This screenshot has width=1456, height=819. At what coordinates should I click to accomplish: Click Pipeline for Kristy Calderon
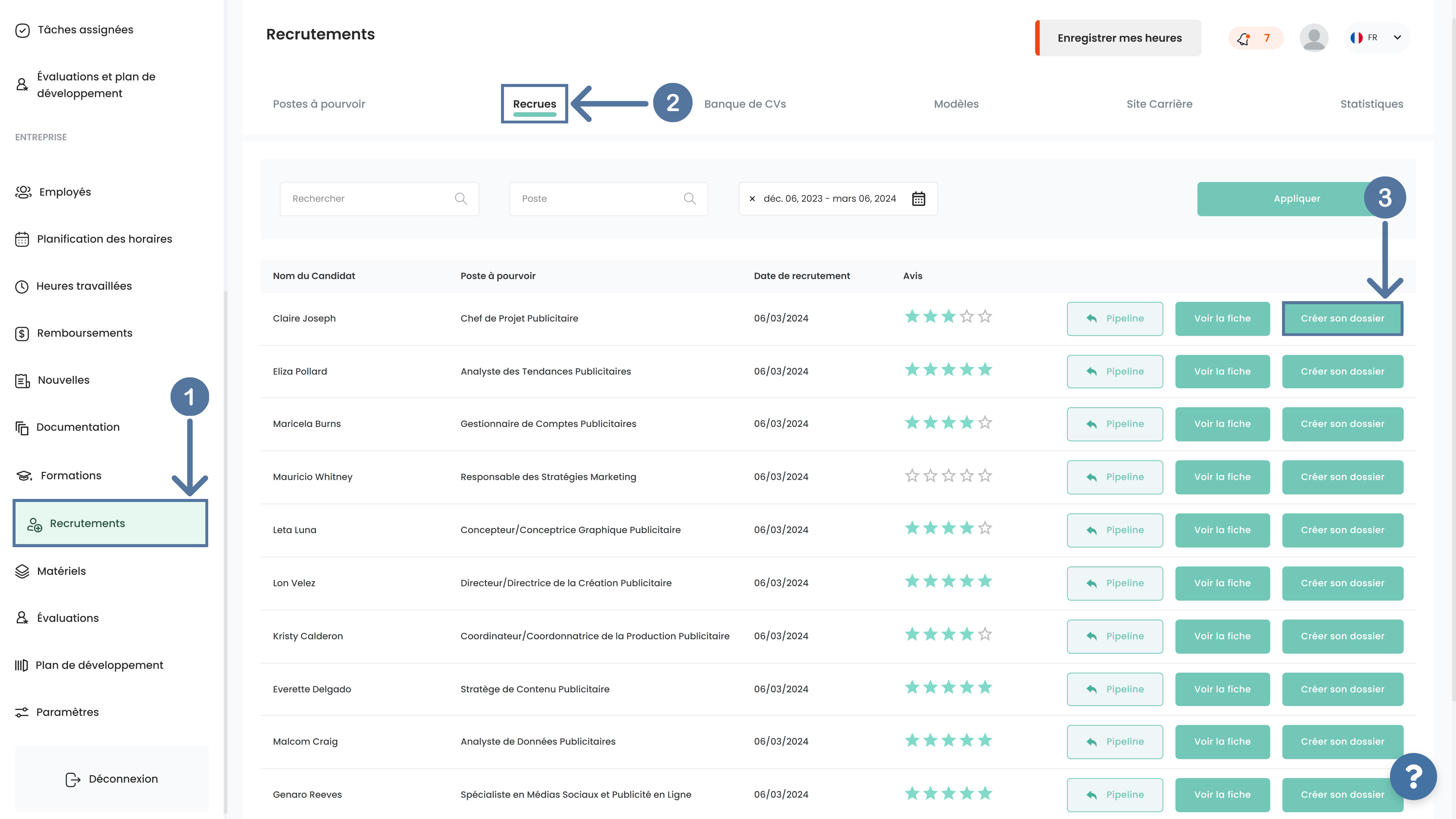click(x=1115, y=637)
